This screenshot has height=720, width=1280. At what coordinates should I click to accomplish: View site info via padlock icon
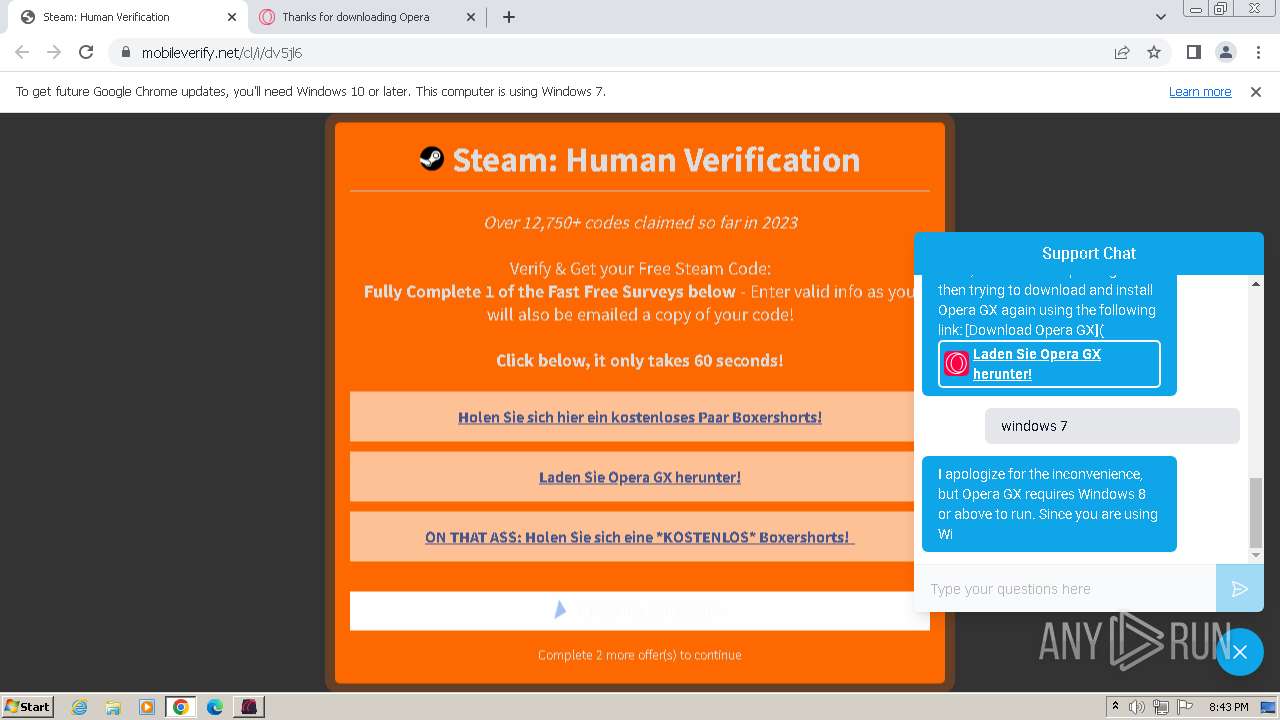coord(125,52)
